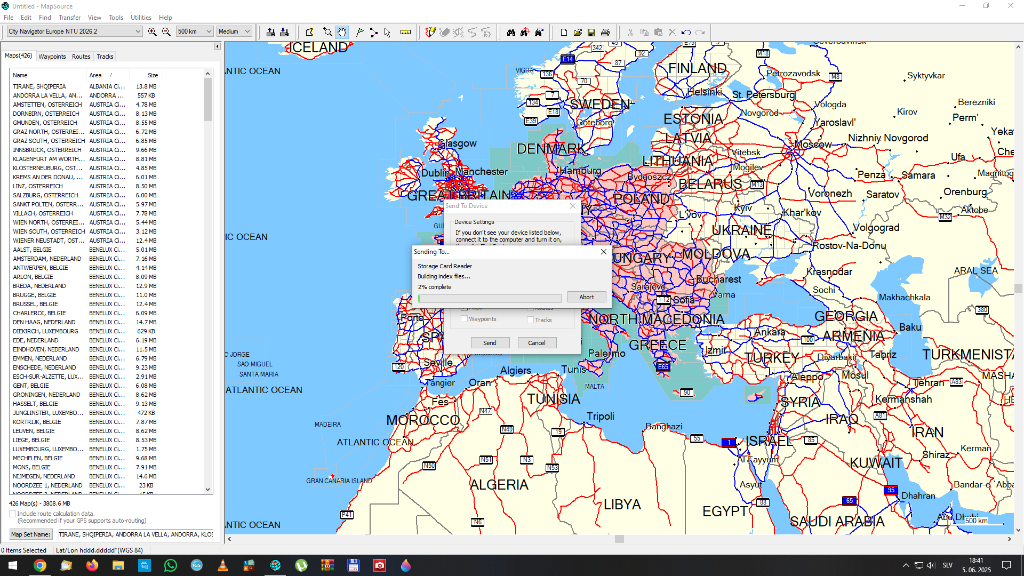
Task: Click the Send button in Send To Device
Action: (x=489, y=343)
